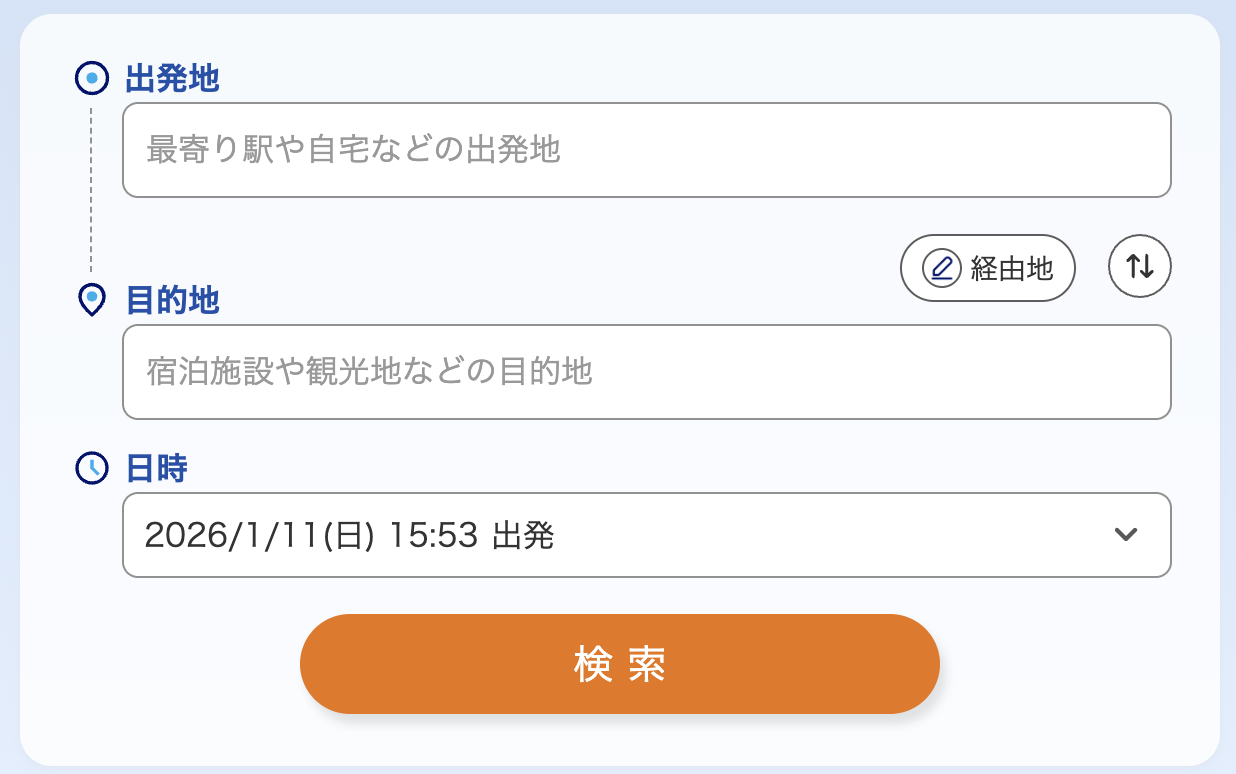Click the 経由地 text label
The height and width of the screenshot is (774, 1236).
(x=1012, y=268)
